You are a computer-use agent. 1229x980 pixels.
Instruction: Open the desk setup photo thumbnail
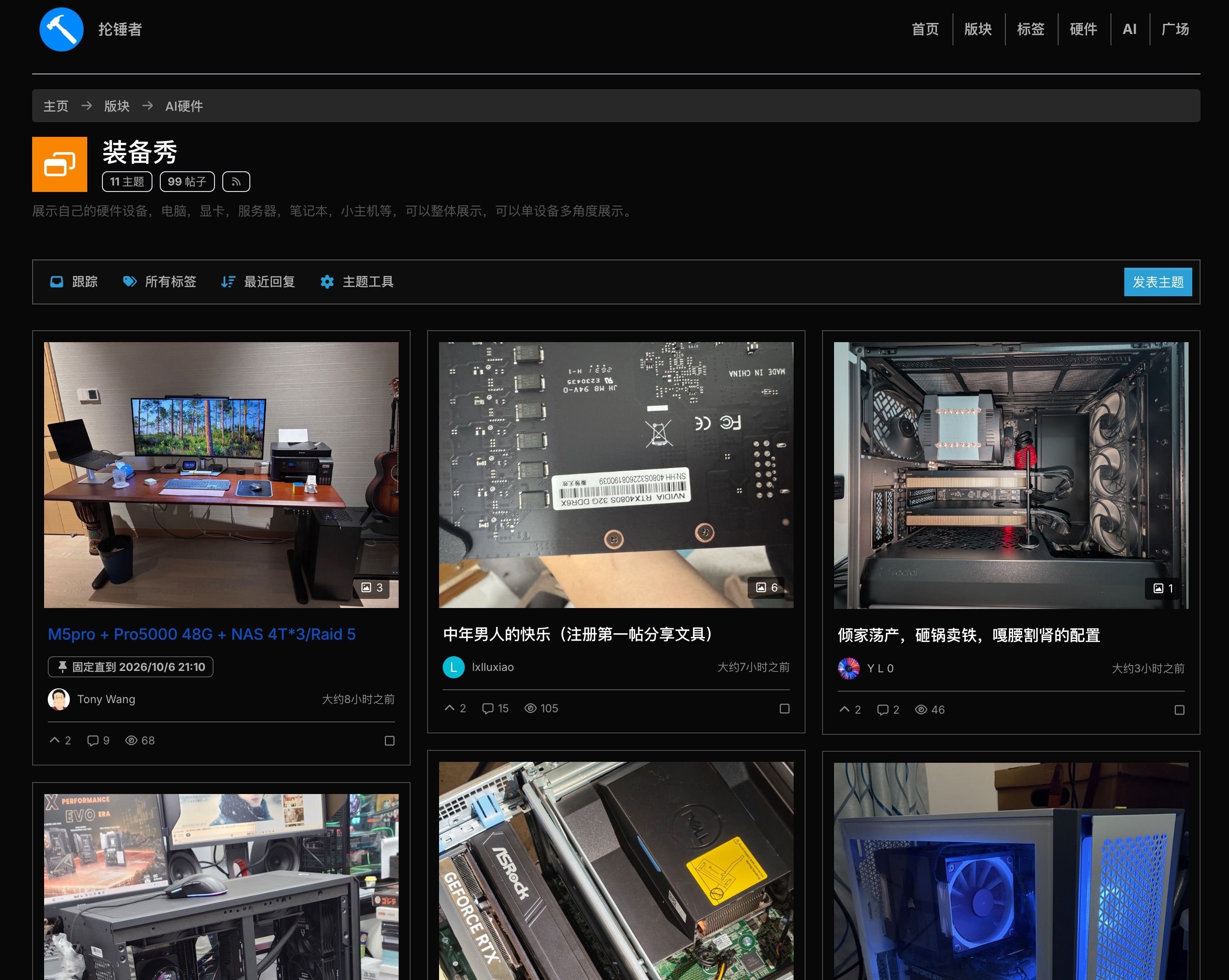pos(221,475)
